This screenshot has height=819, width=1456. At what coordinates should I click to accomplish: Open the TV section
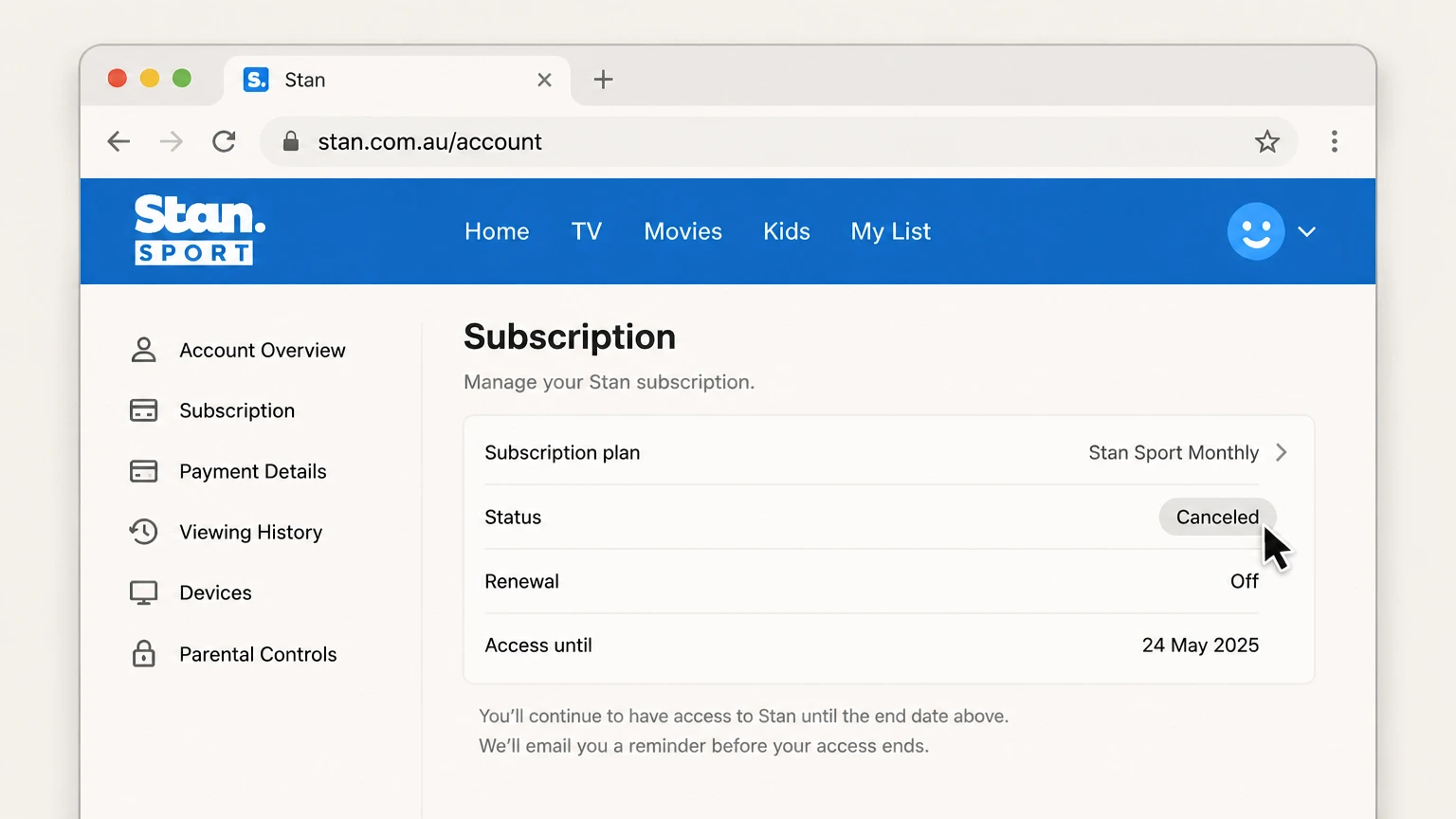(587, 231)
